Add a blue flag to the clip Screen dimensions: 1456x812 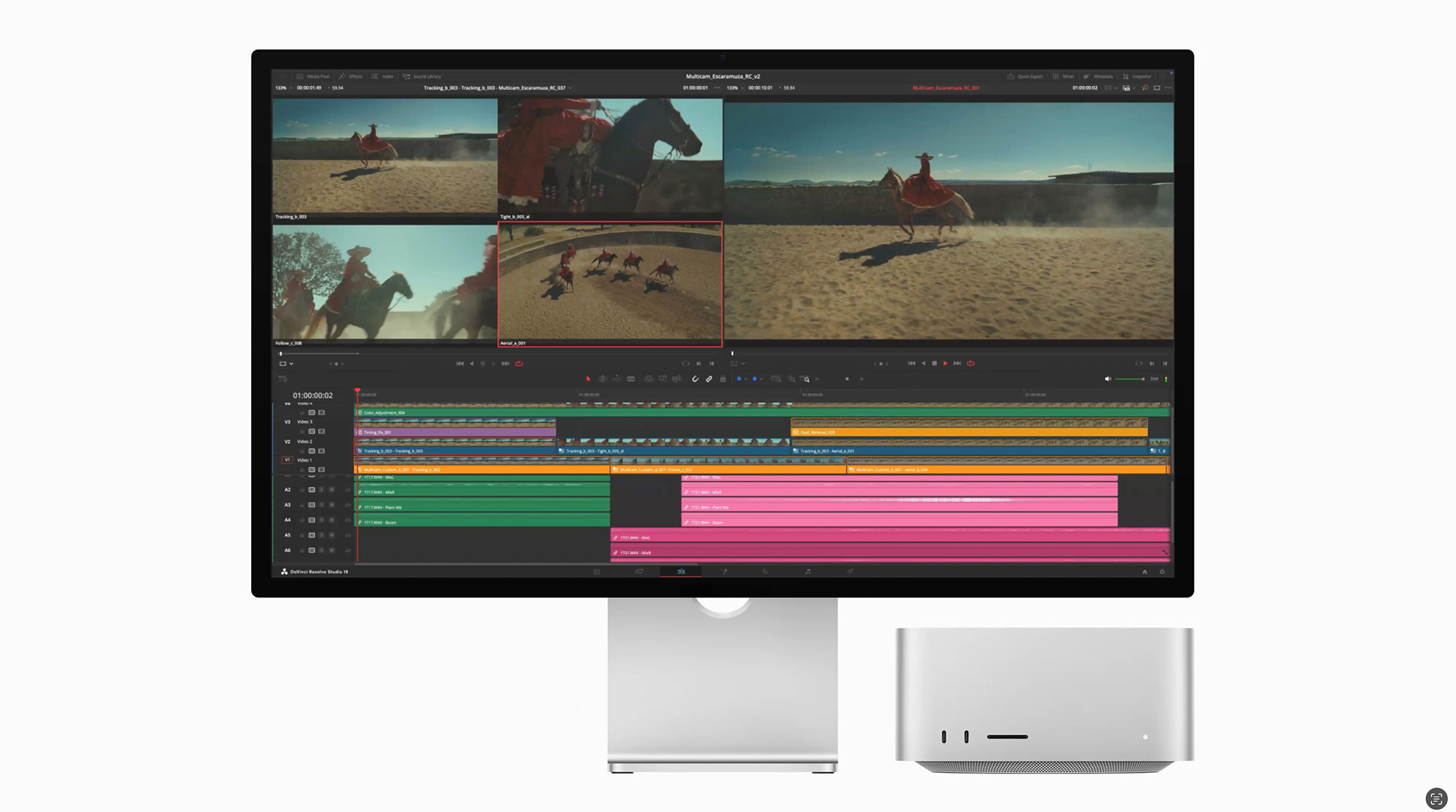[739, 379]
